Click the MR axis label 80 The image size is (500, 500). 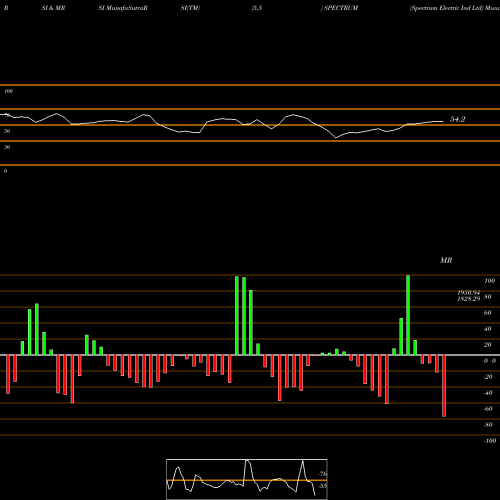pyautogui.click(x=487, y=297)
